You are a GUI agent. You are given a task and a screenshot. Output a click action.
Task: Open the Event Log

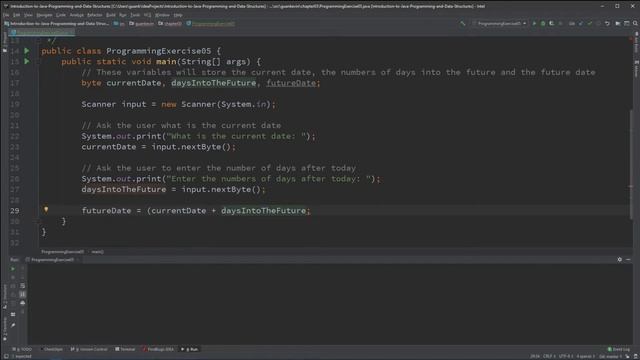coord(619,349)
